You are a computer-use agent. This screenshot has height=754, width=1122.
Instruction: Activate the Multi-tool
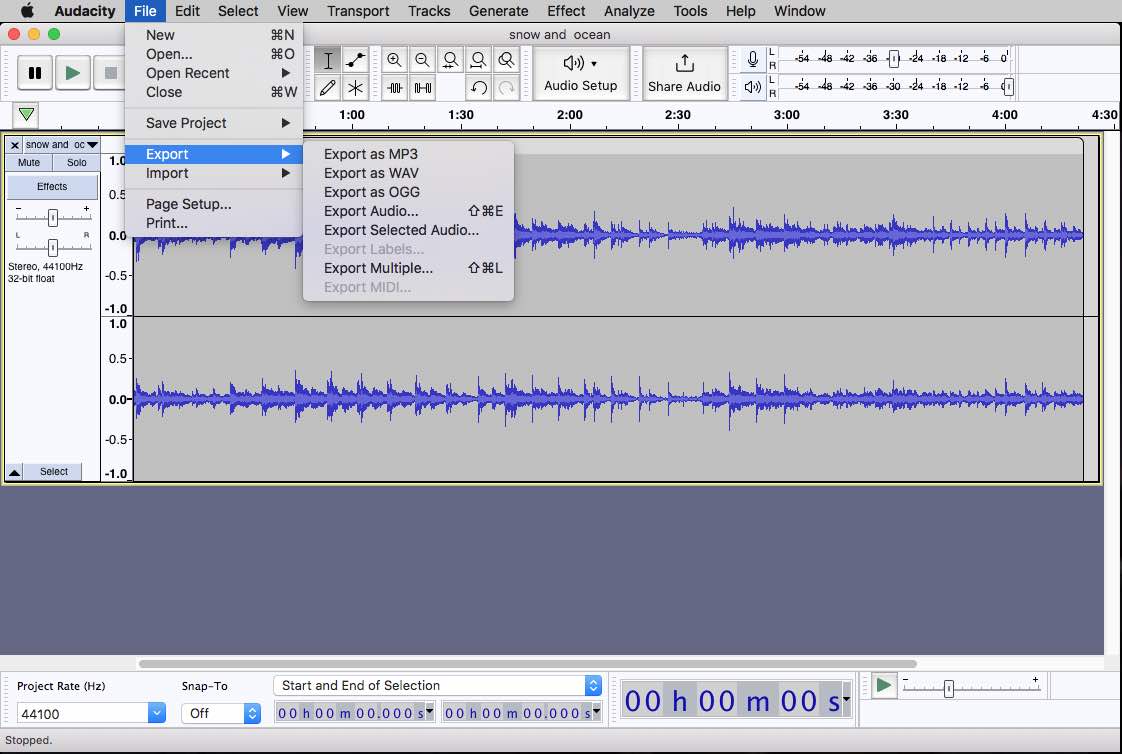(355, 88)
